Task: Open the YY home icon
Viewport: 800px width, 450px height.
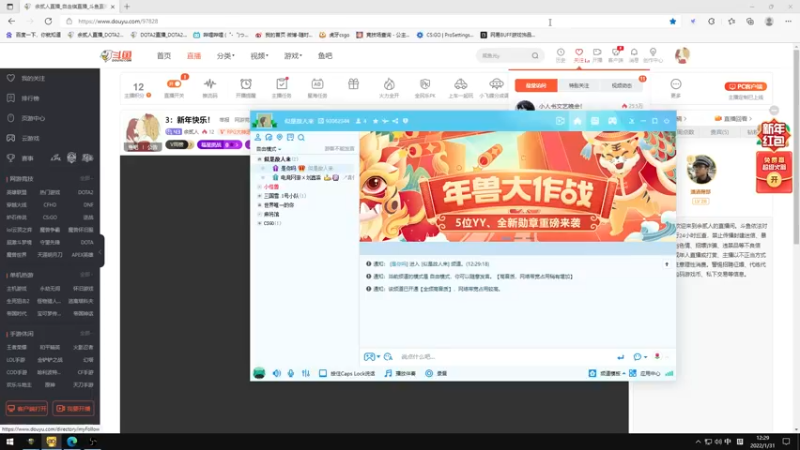Action: (577, 121)
